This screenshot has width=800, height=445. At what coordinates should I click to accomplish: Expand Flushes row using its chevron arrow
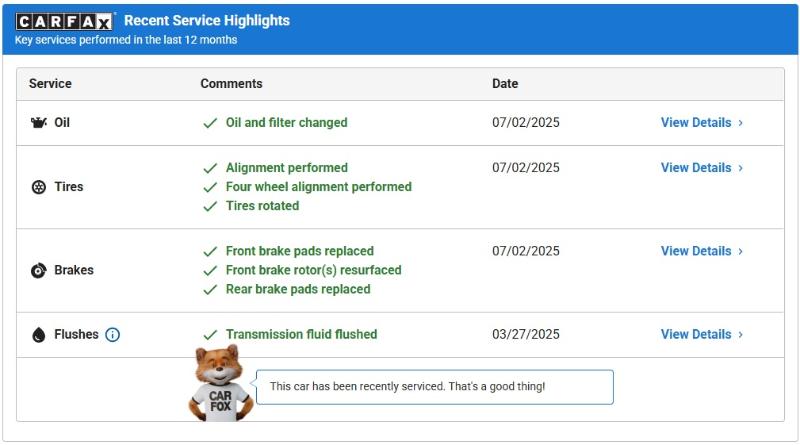click(741, 334)
